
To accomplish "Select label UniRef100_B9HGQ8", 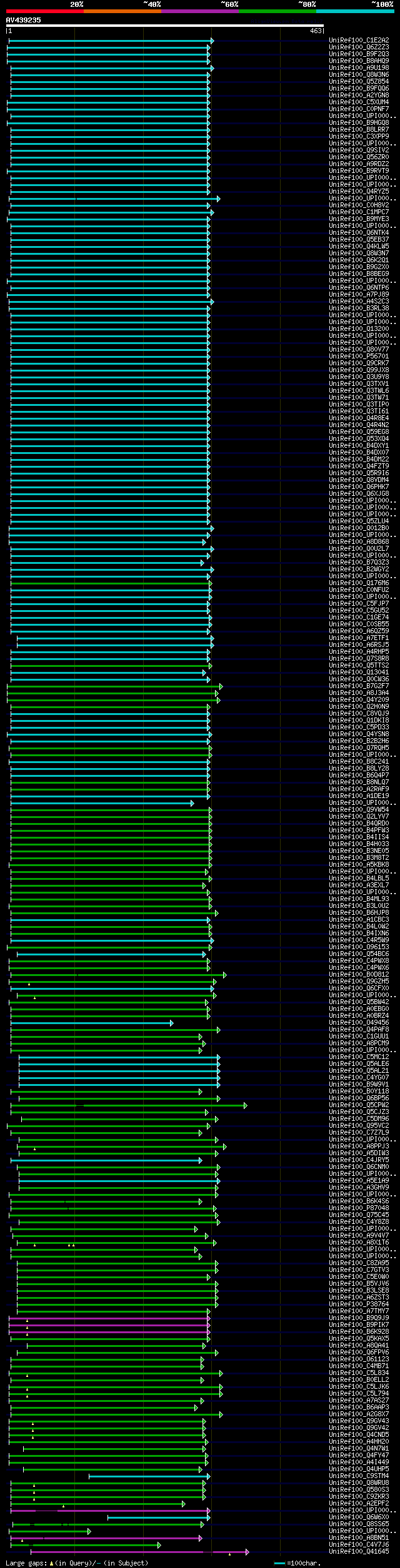I will tap(359, 123).
